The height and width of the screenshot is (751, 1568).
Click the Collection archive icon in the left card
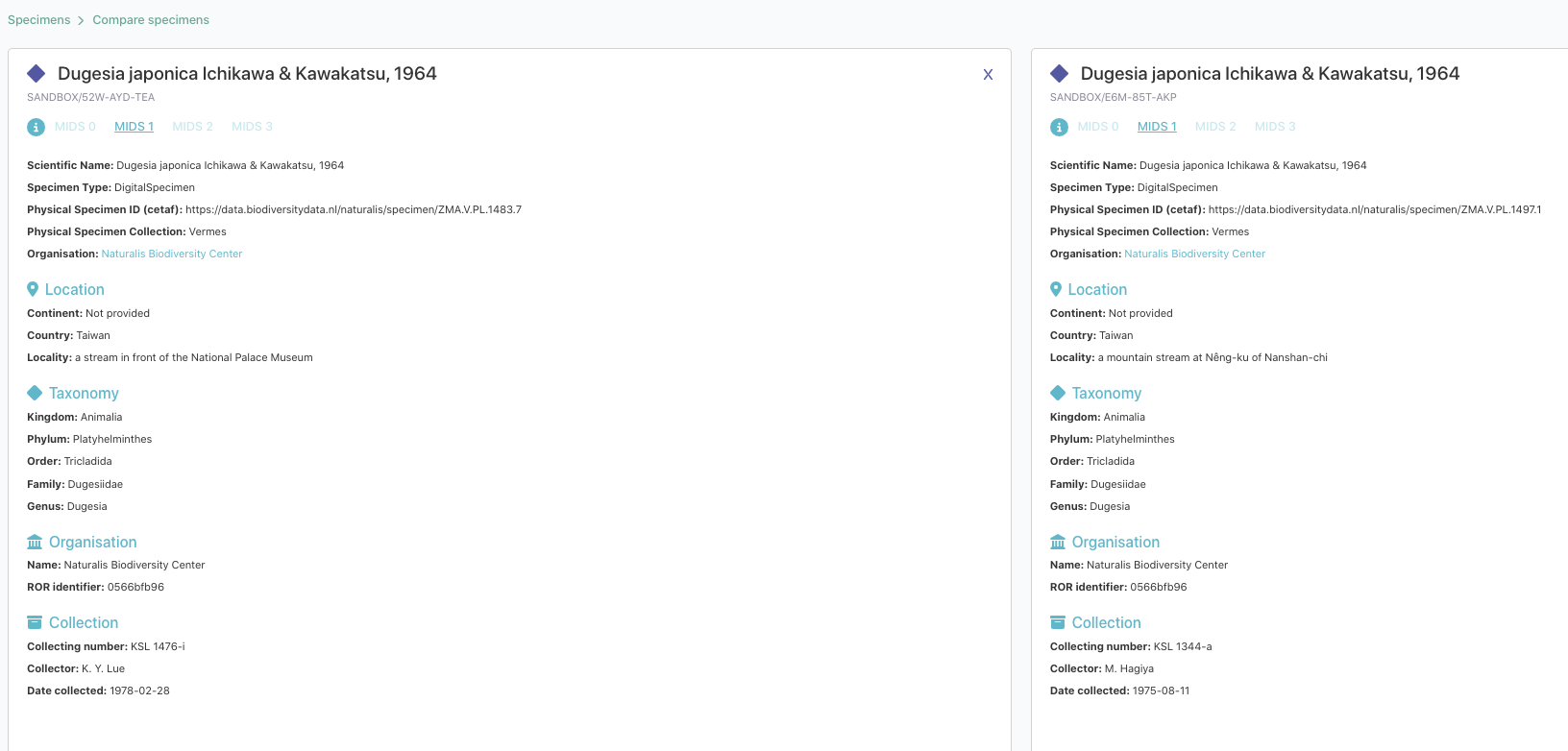pos(35,622)
